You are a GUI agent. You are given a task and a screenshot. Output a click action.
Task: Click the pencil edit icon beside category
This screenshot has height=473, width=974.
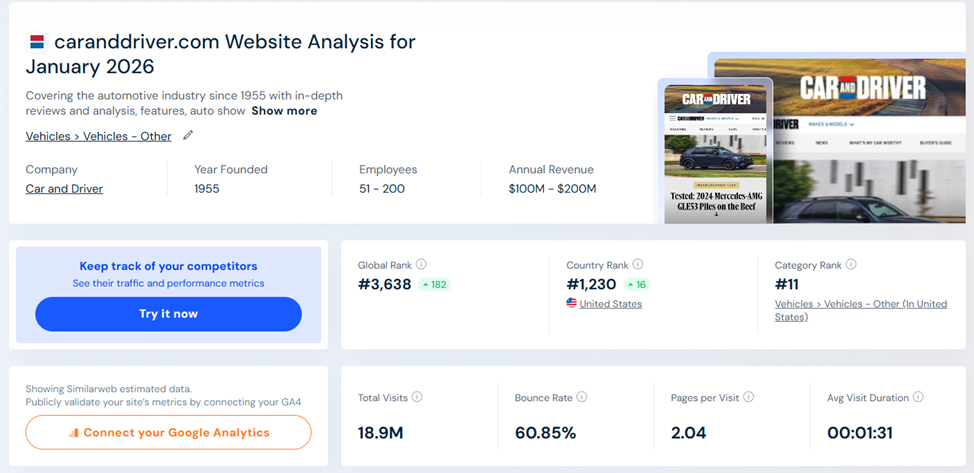(188, 135)
